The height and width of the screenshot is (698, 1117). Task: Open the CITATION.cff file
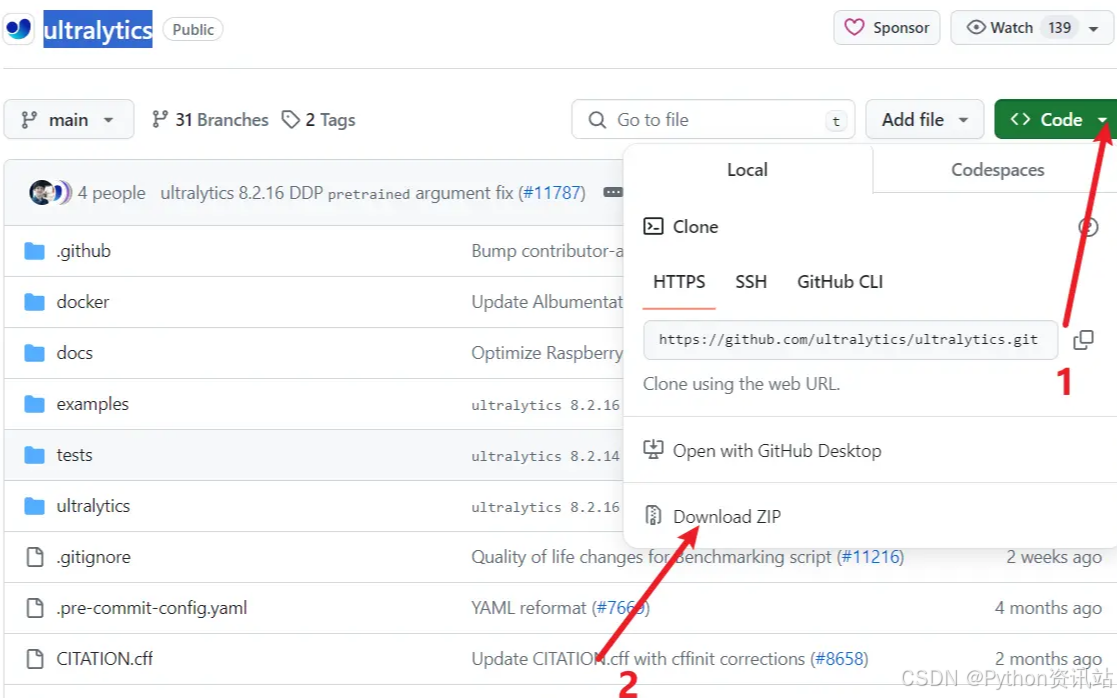click(105, 659)
